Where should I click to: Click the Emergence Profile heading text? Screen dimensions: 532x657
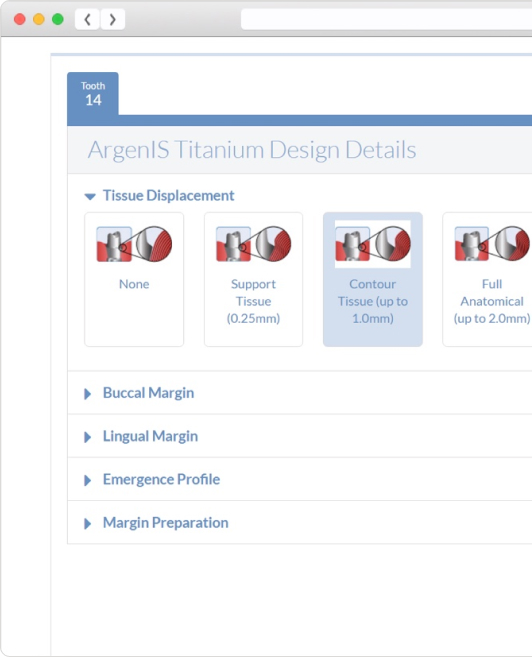161,479
